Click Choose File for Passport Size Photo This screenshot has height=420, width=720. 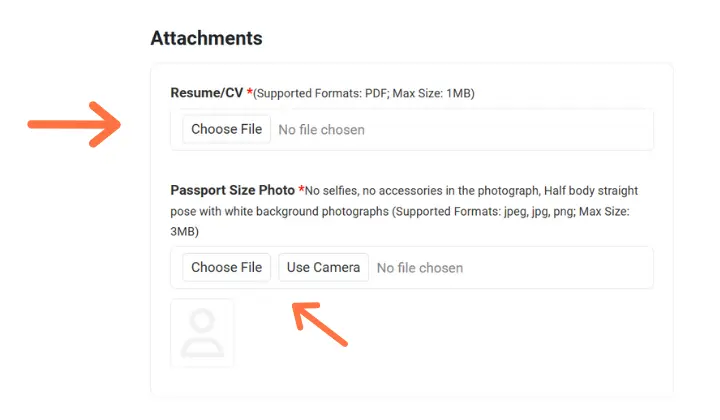[226, 267]
